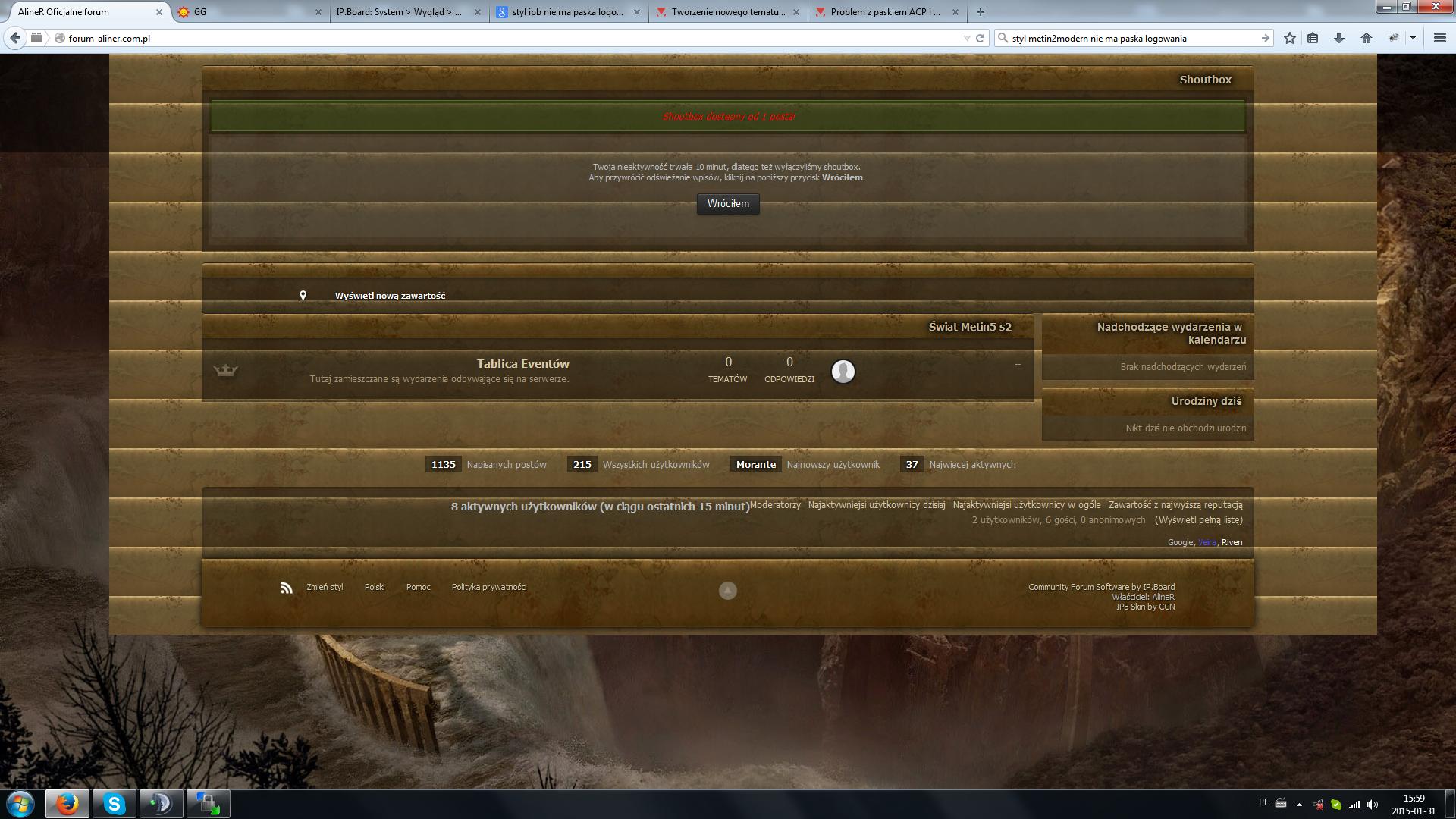Open the Polski language selector
This screenshot has width=1456, height=819.
pyautogui.click(x=375, y=587)
